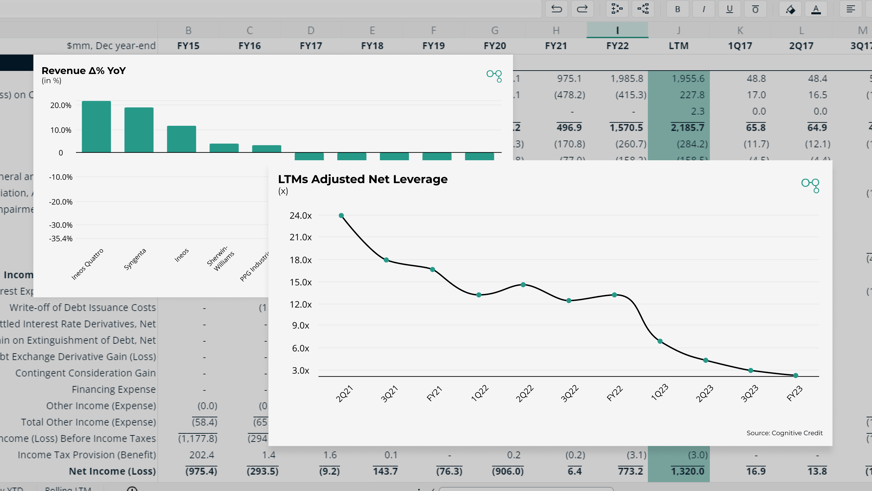Click the redo arrow icon
This screenshot has width=872, height=491.
[582, 9]
